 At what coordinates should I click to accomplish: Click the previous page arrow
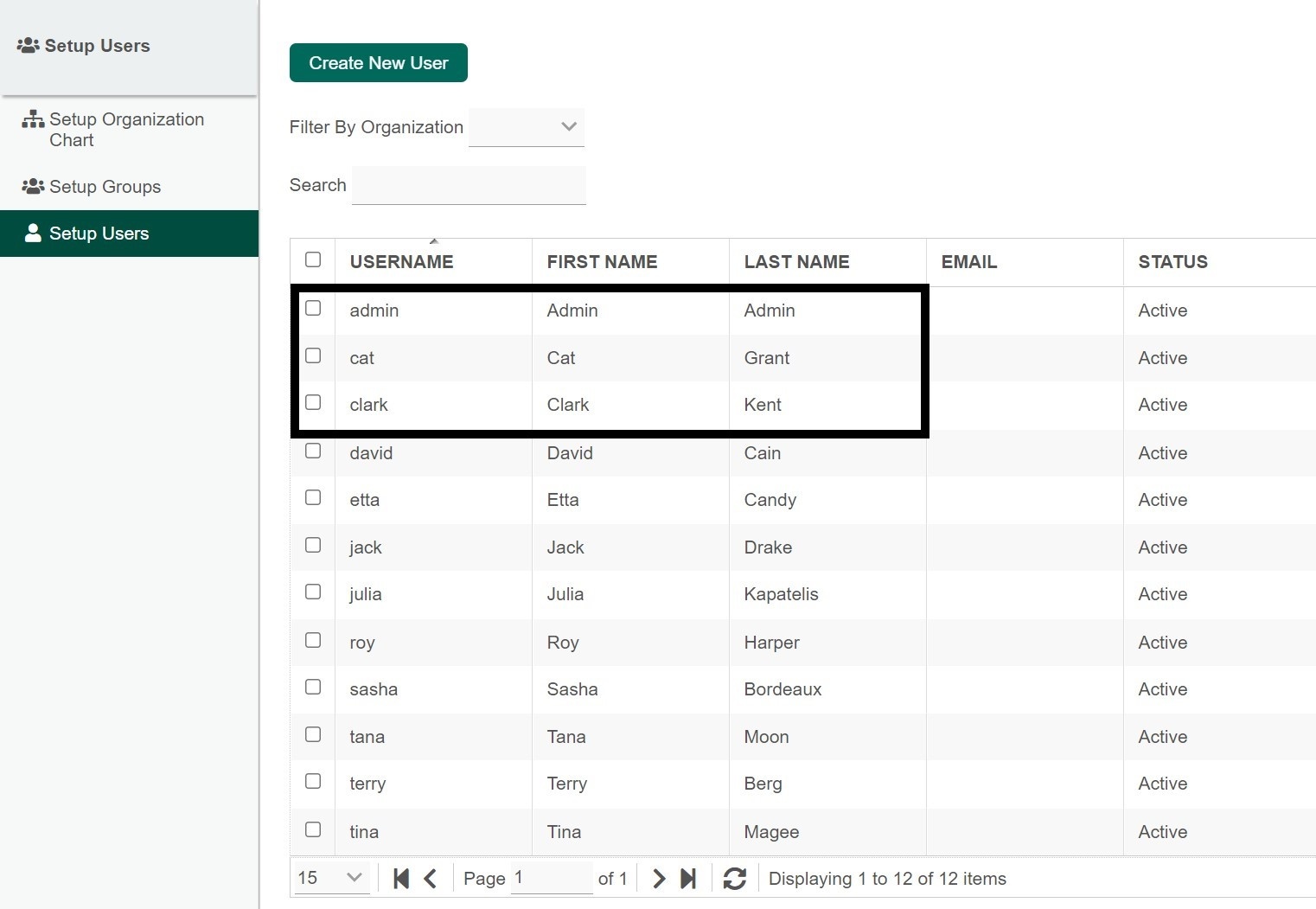point(431,879)
